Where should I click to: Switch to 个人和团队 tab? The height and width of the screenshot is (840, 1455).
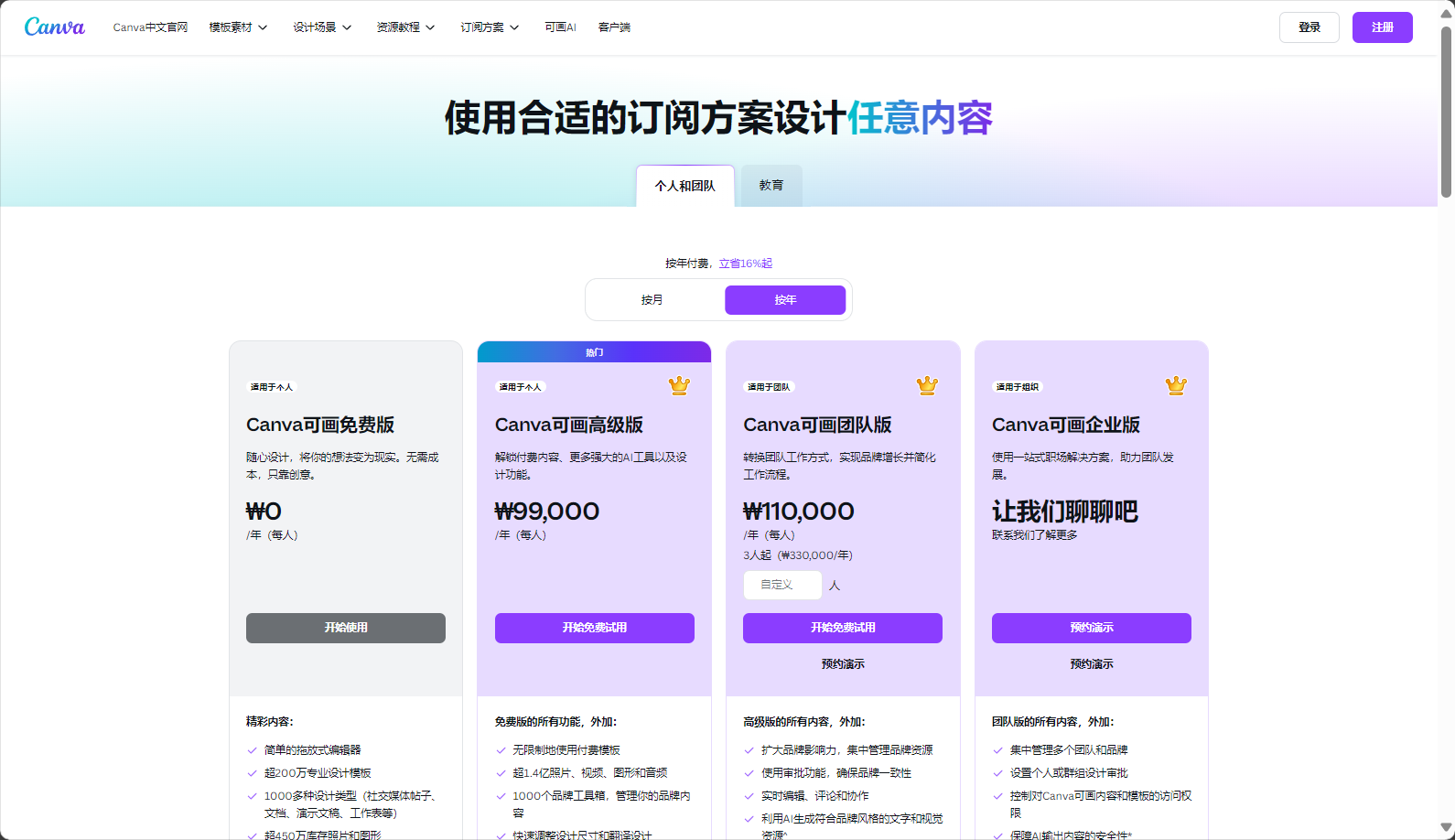click(x=685, y=186)
